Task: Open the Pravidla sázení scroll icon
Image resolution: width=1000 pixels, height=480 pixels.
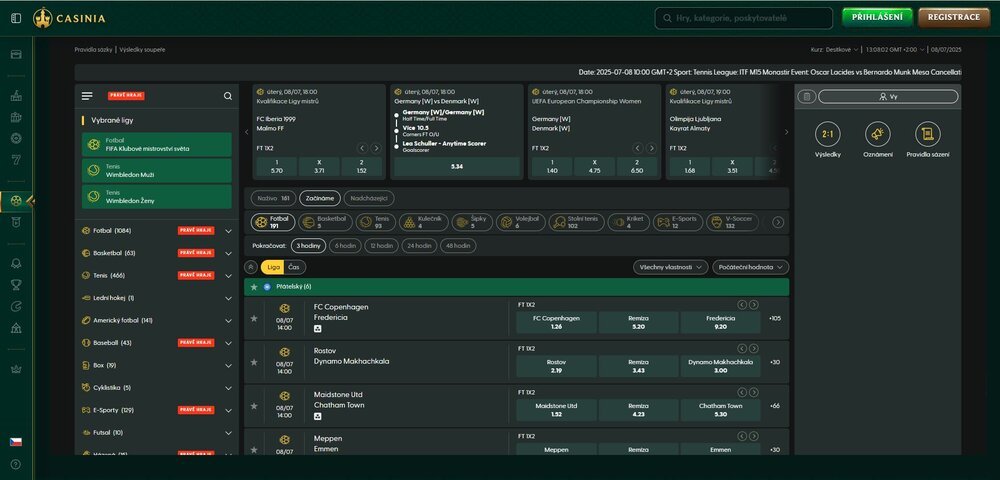Action: pos(927,135)
